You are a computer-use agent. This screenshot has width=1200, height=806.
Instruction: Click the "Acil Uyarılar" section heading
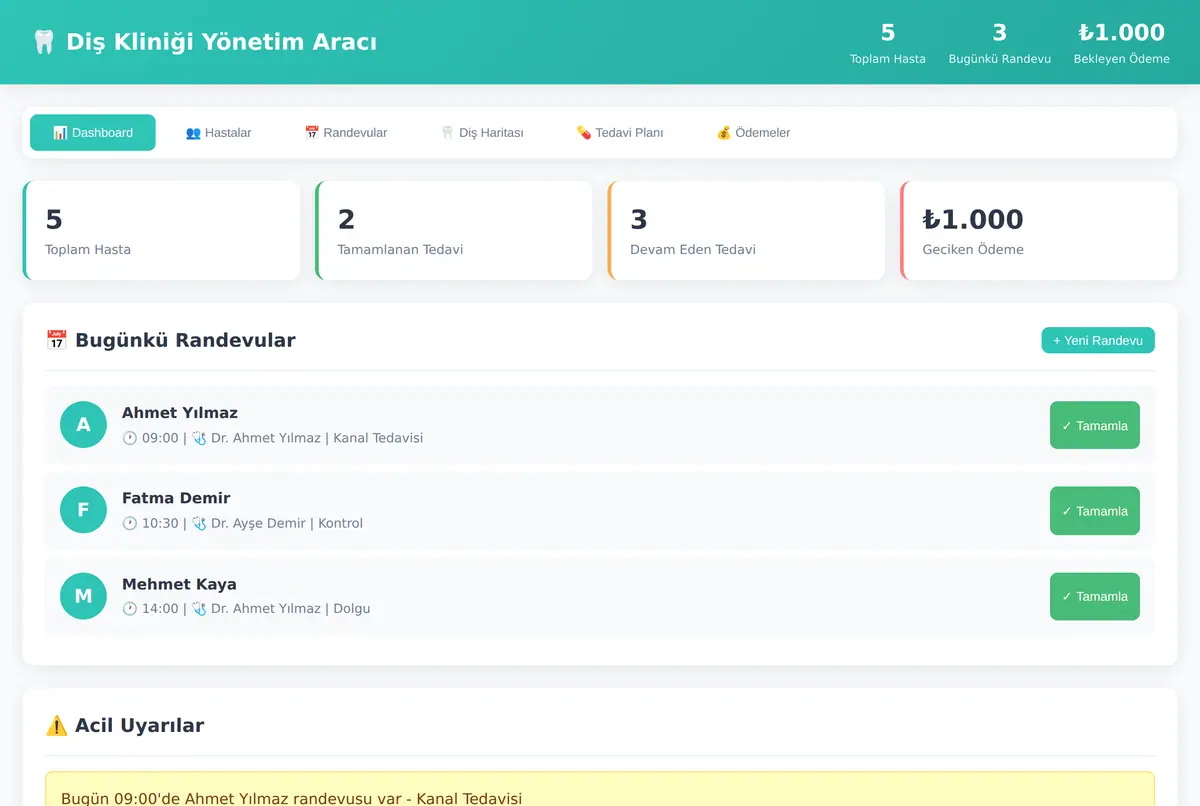tap(139, 725)
